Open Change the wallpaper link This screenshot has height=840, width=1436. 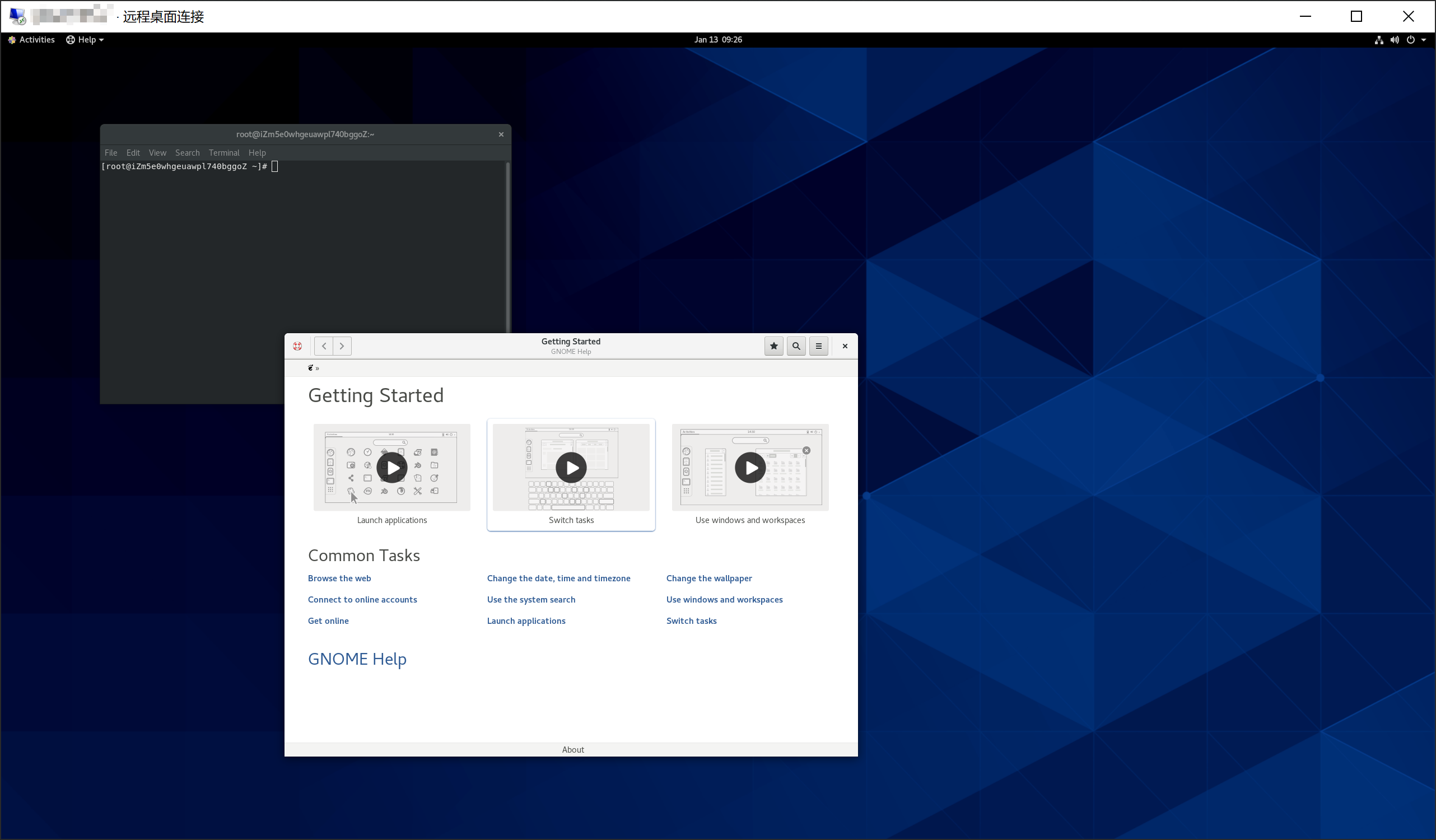(709, 578)
